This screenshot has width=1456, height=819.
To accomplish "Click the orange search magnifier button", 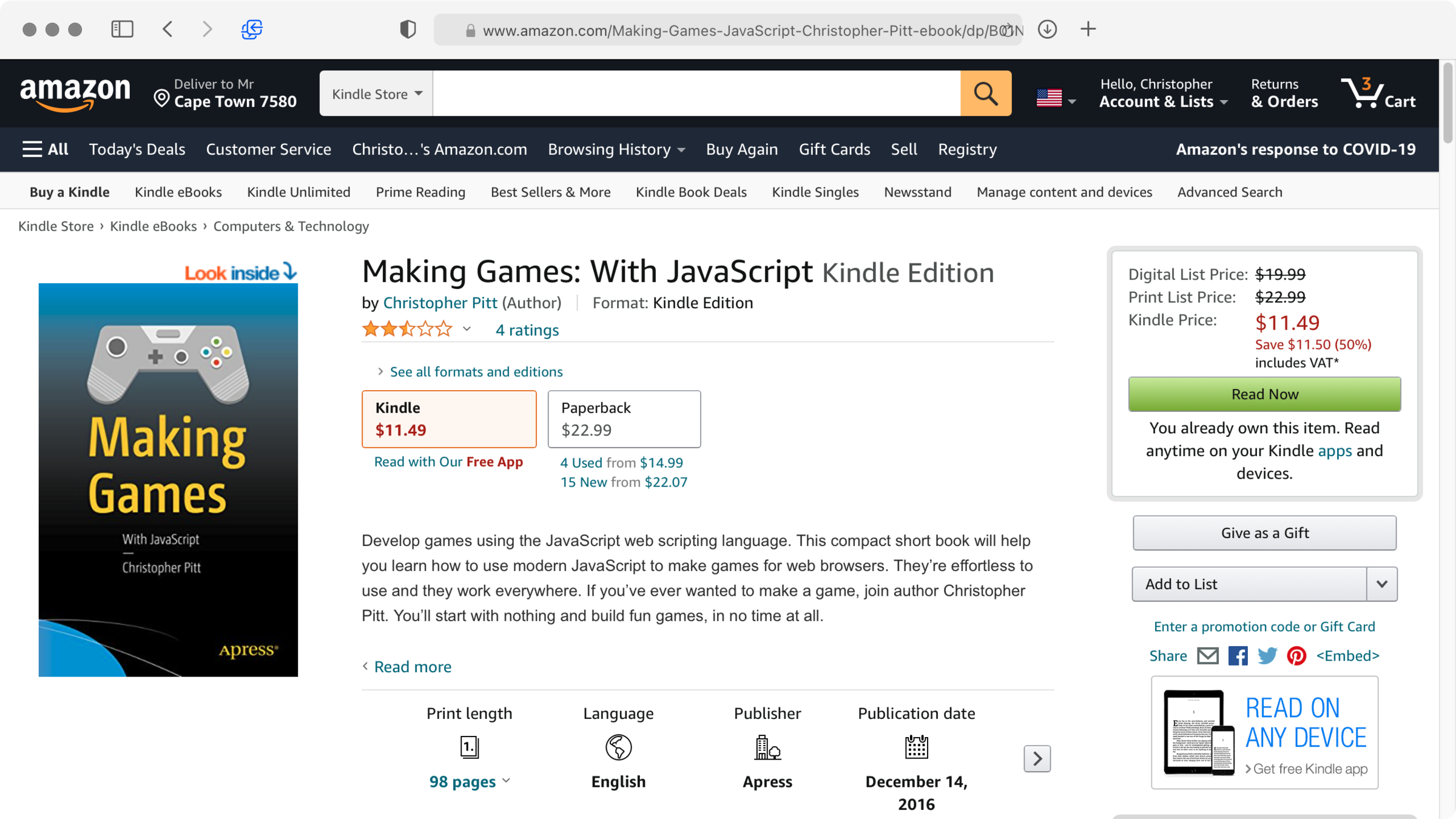I will 985,93.
